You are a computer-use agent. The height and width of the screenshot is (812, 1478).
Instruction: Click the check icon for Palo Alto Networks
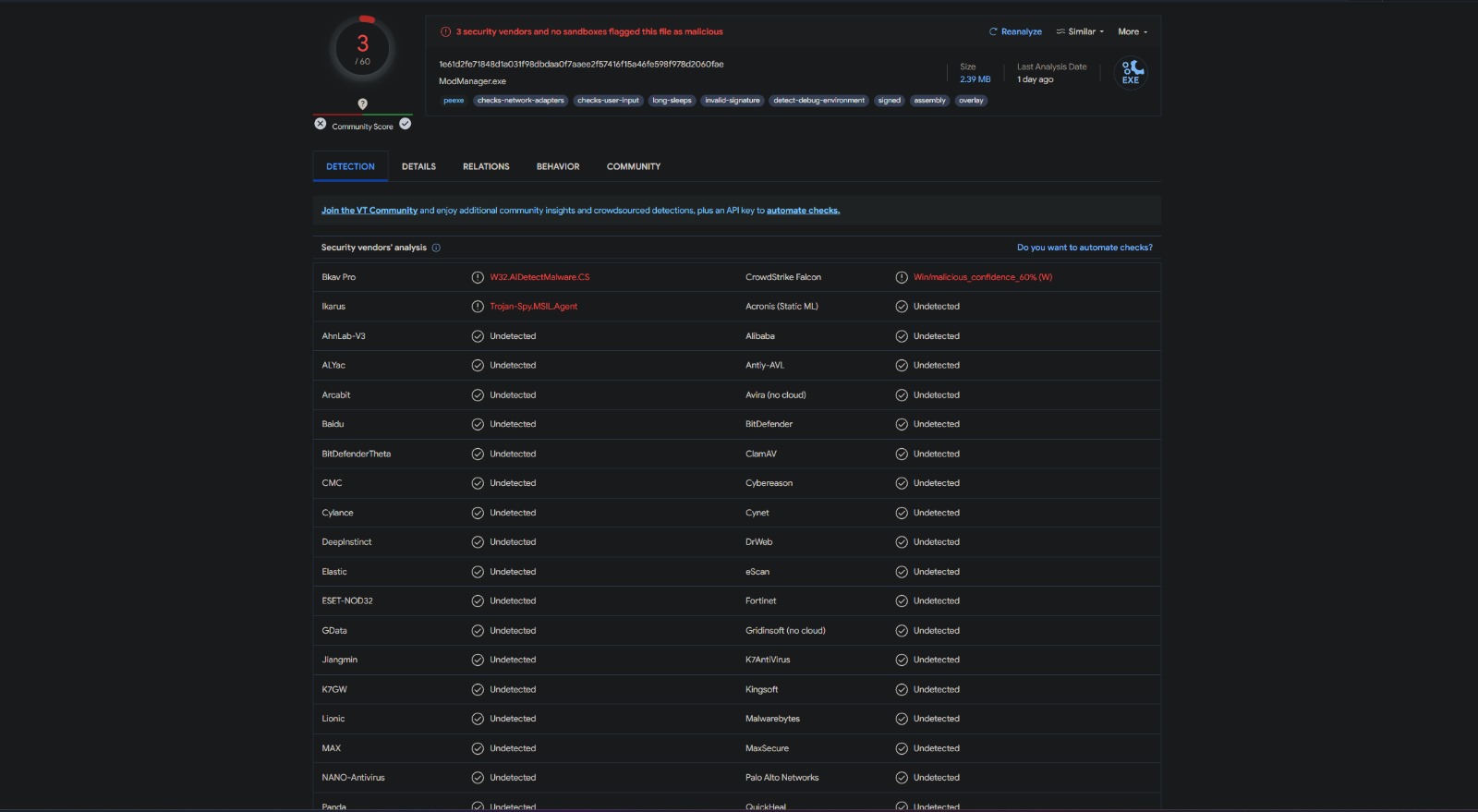(x=902, y=778)
